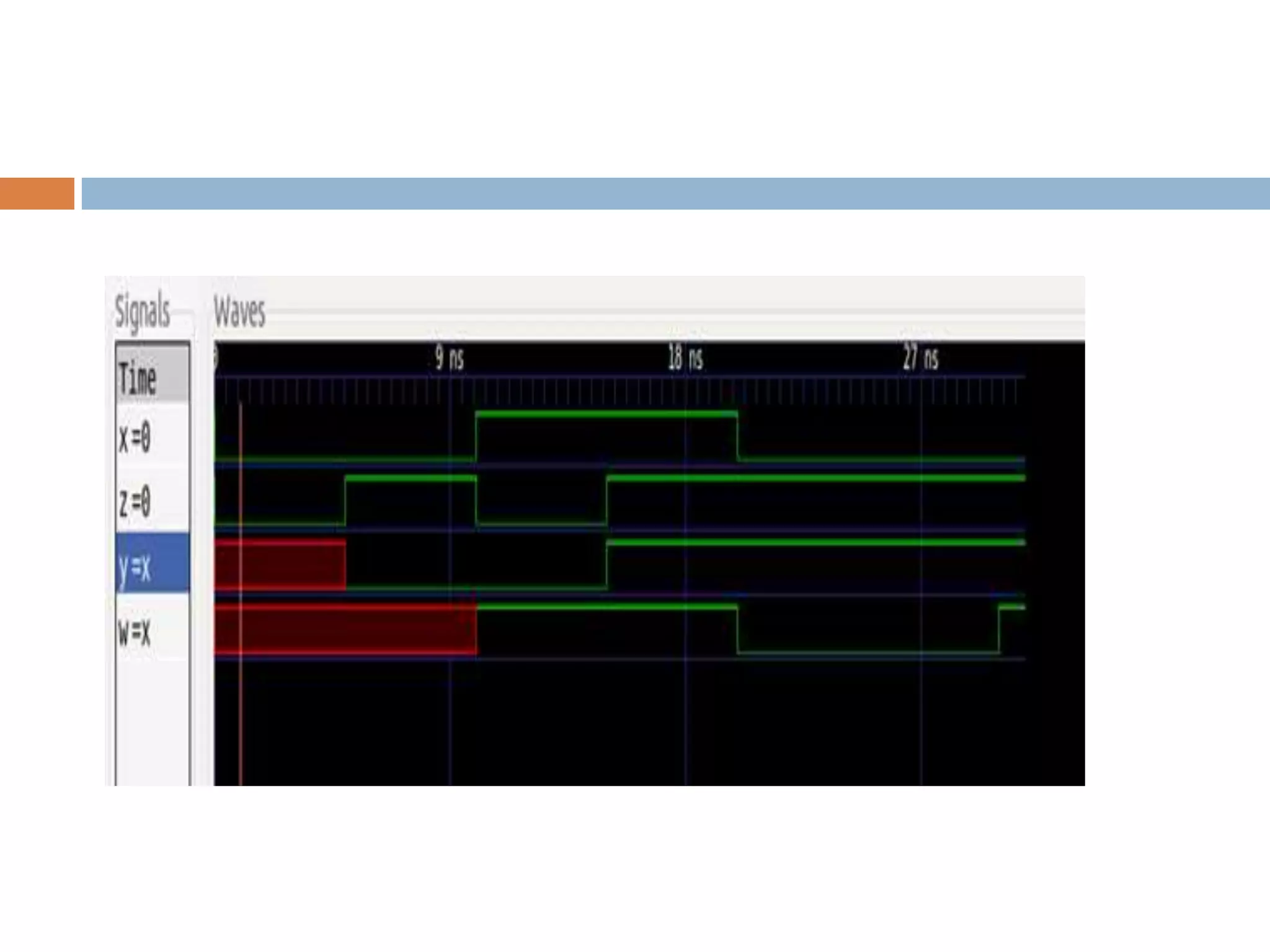Click the low segment of signal w
Viewport: 1270px width, 952px height.
pos(868,652)
